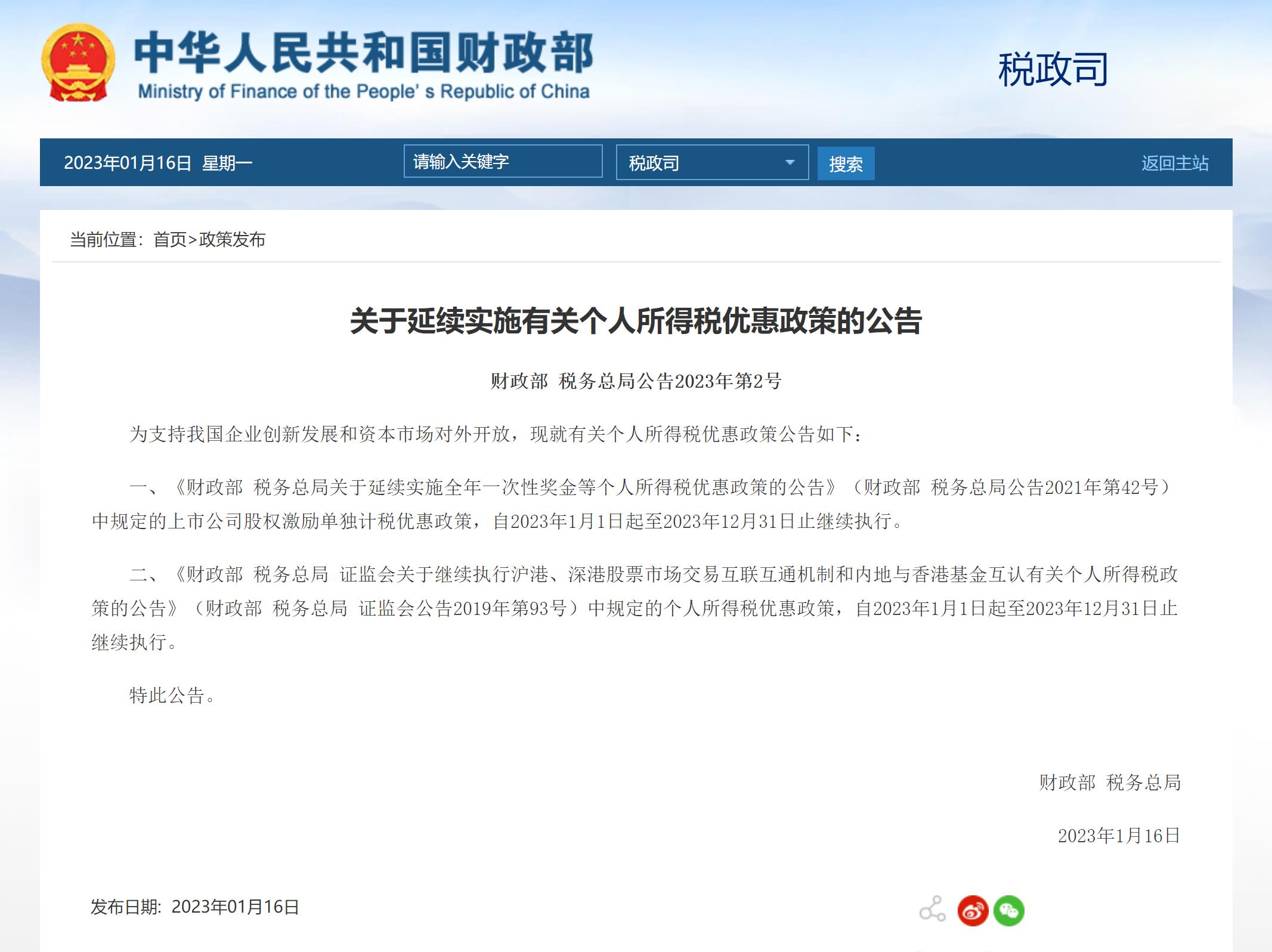Click the paragraph starting 为支持我国企业创新发展
This screenshot has height=952, width=1272.
496,434
